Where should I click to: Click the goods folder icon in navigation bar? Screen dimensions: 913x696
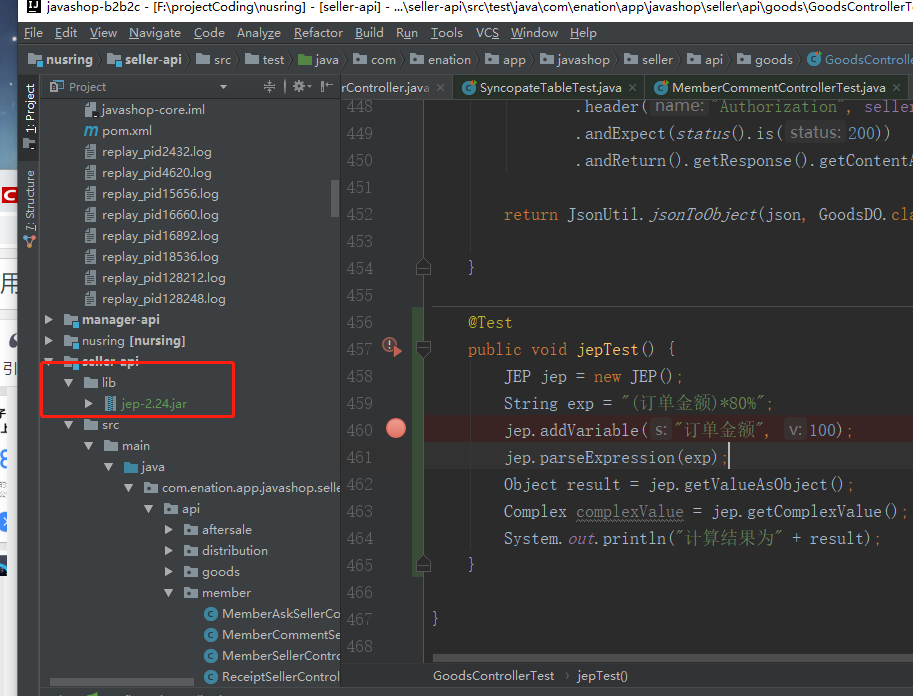(744, 59)
